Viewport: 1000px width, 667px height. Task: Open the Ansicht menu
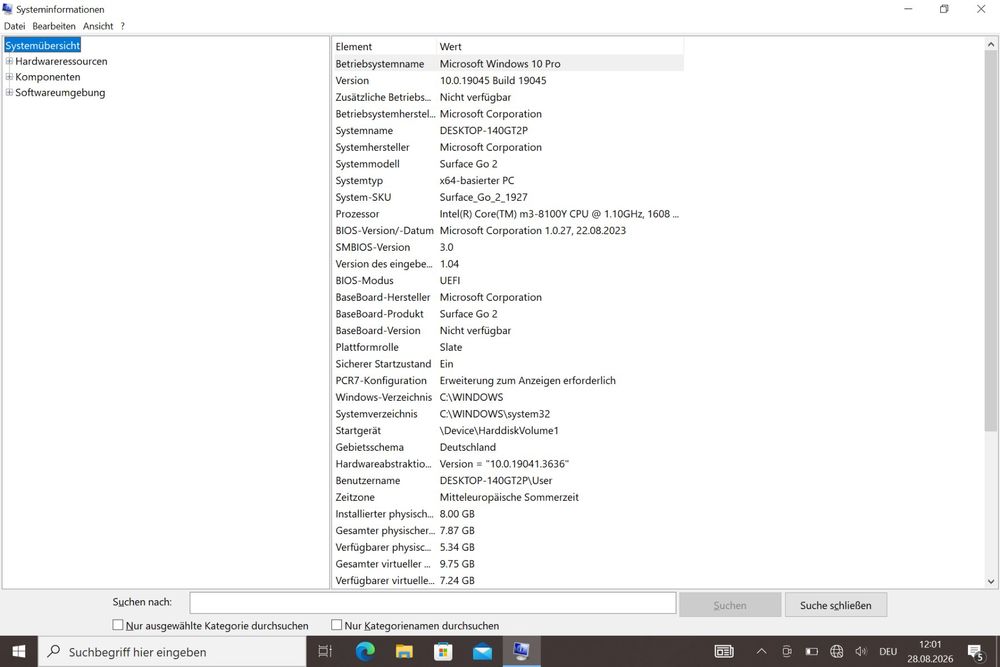(98, 26)
